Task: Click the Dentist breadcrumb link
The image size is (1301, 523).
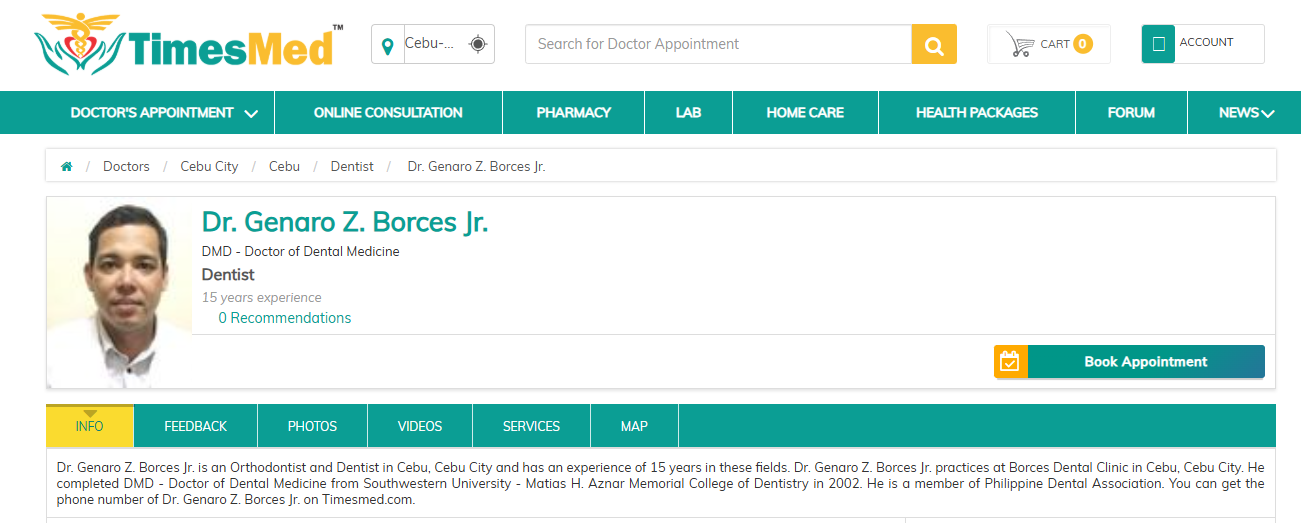Action: 352,167
